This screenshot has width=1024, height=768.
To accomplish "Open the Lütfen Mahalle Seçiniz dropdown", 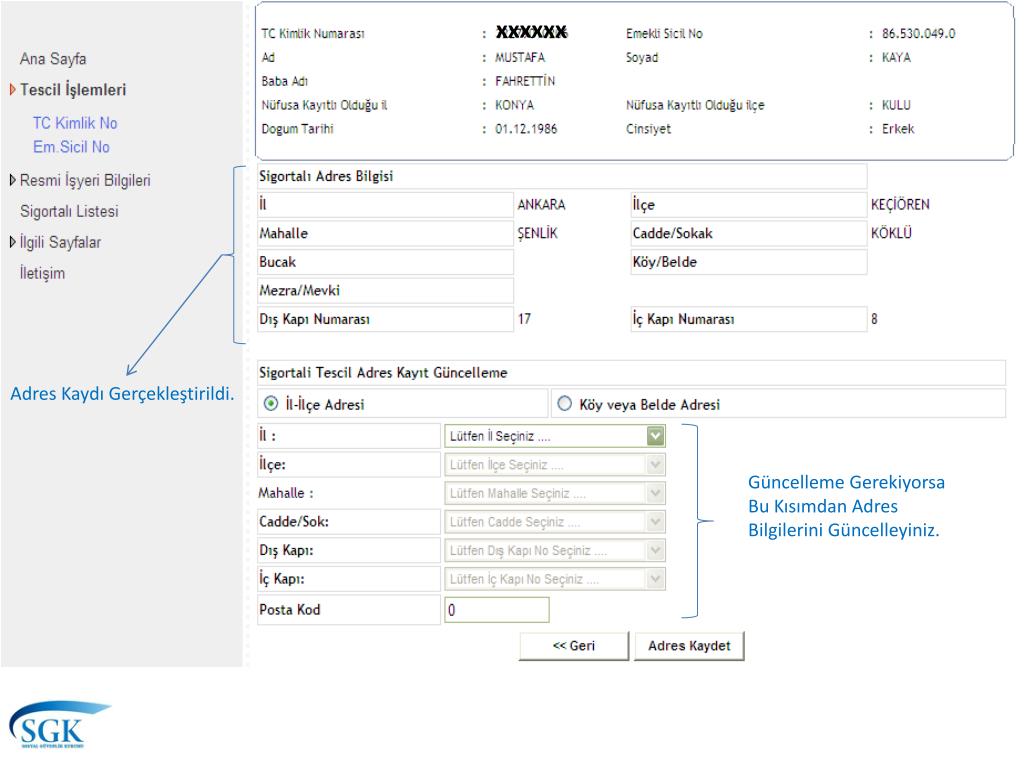I will click(x=555, y=493).
